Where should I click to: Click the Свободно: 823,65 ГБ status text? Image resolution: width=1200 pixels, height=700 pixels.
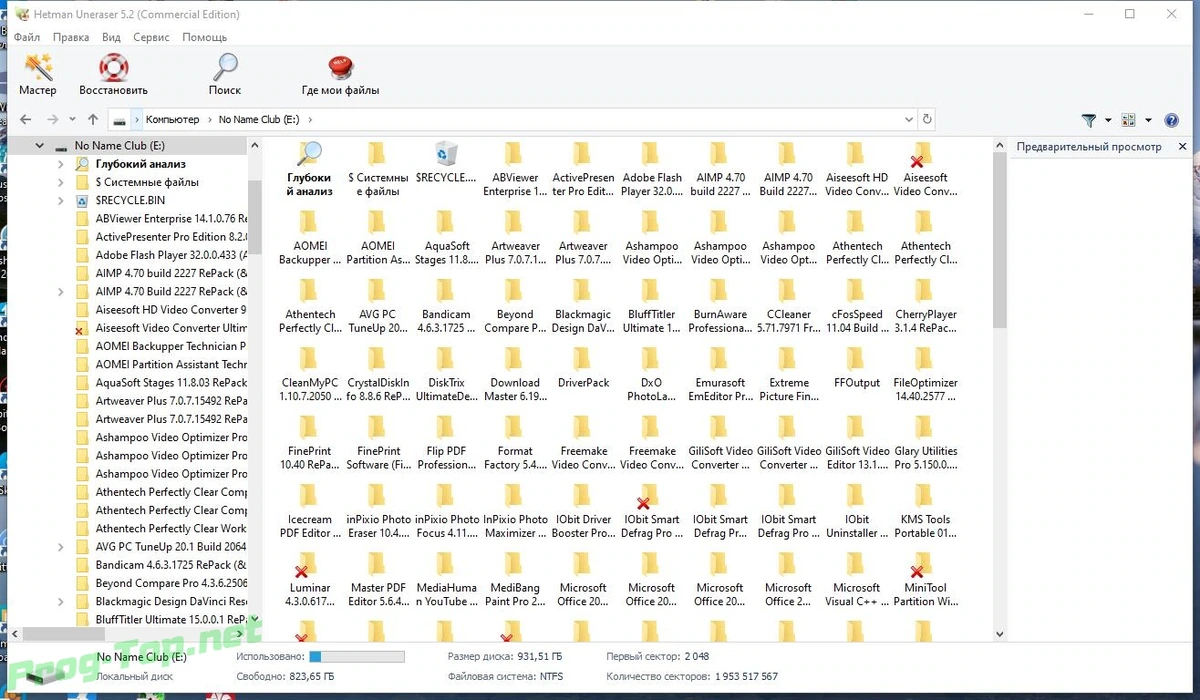pyautogui.click(x=286, y=677)
